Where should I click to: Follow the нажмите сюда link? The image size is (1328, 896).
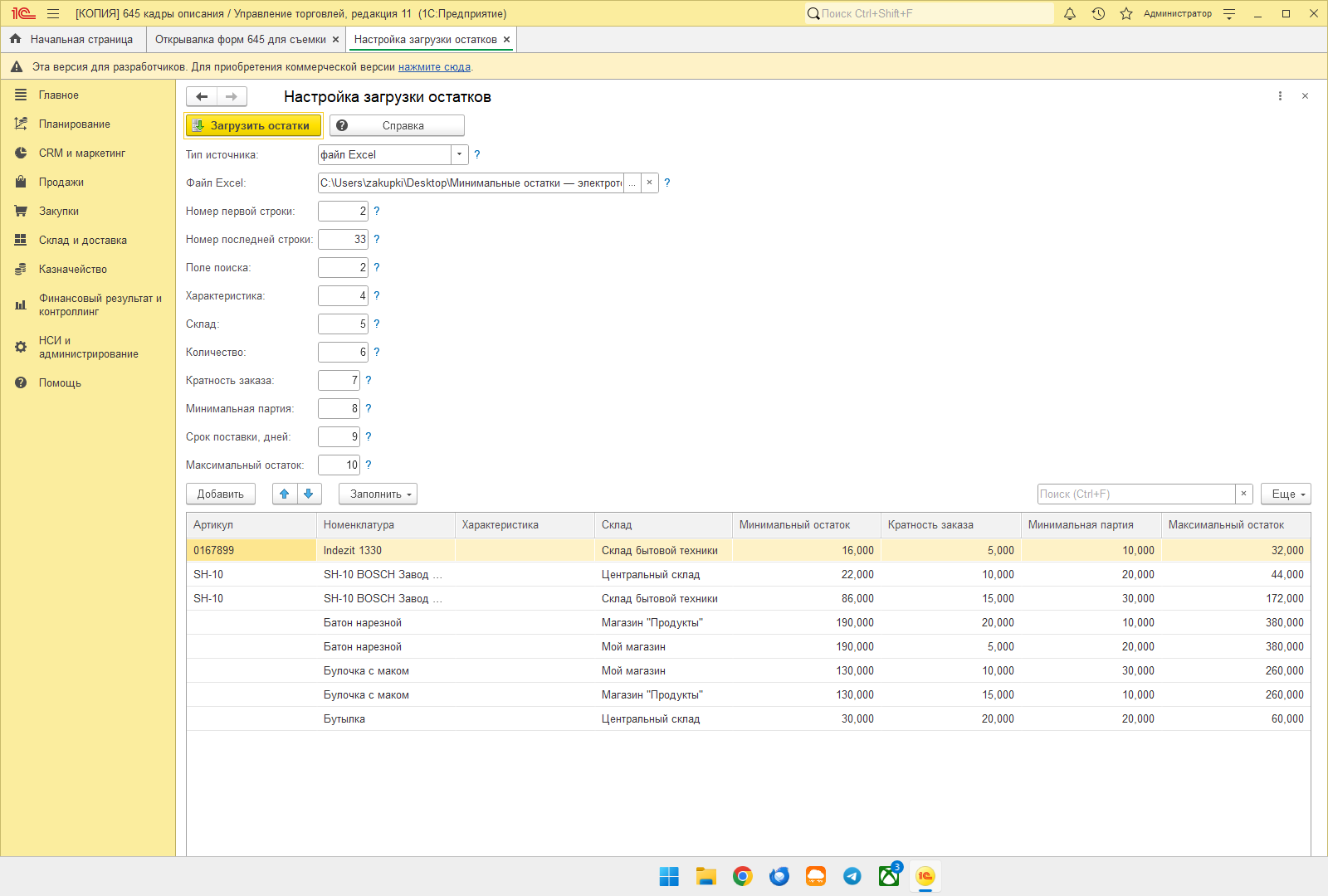point(434,66)
